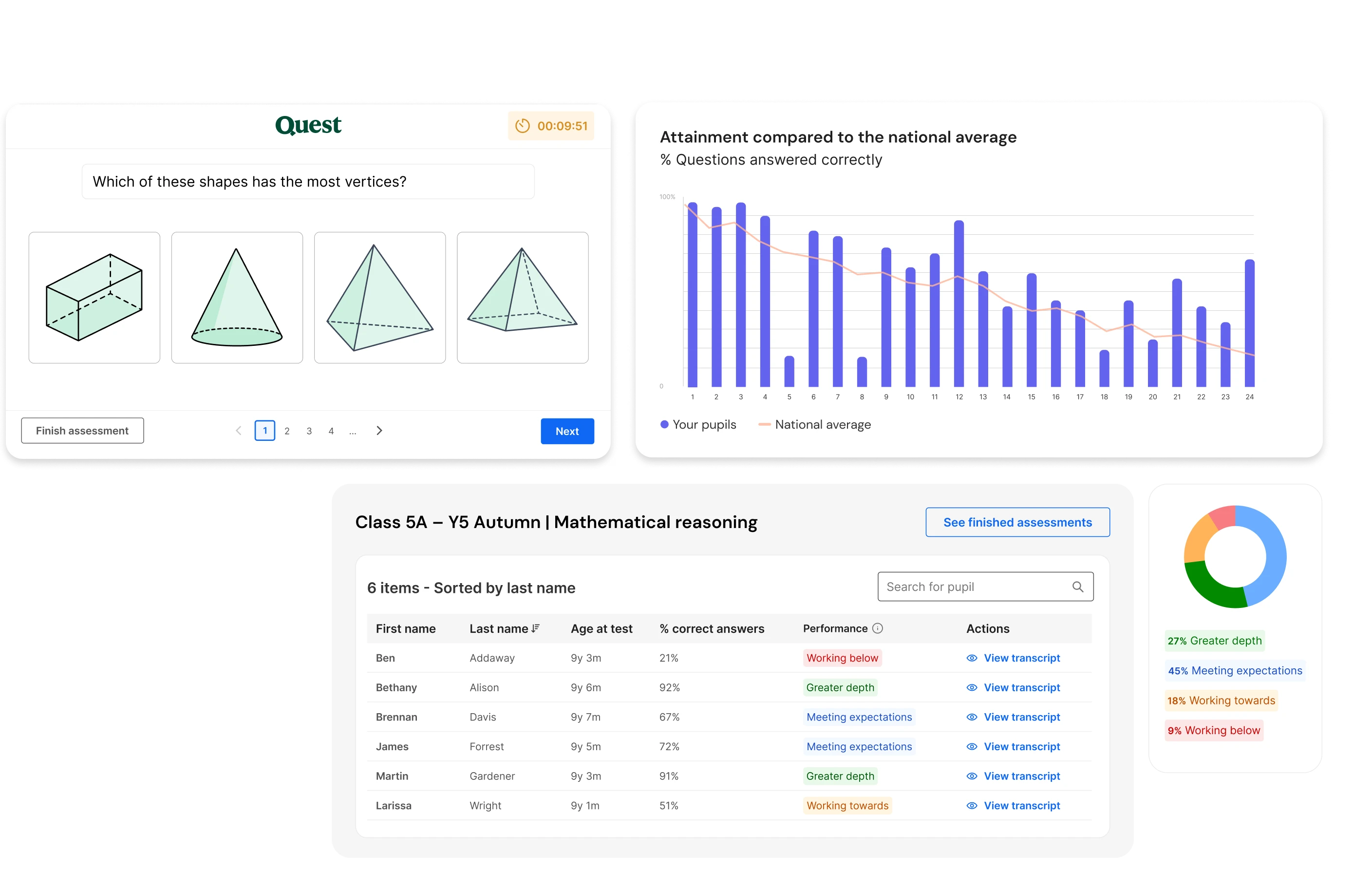1372x890 pixels.
Task: Click inside the Search for pupil field
Action: (x=980, y=586)
